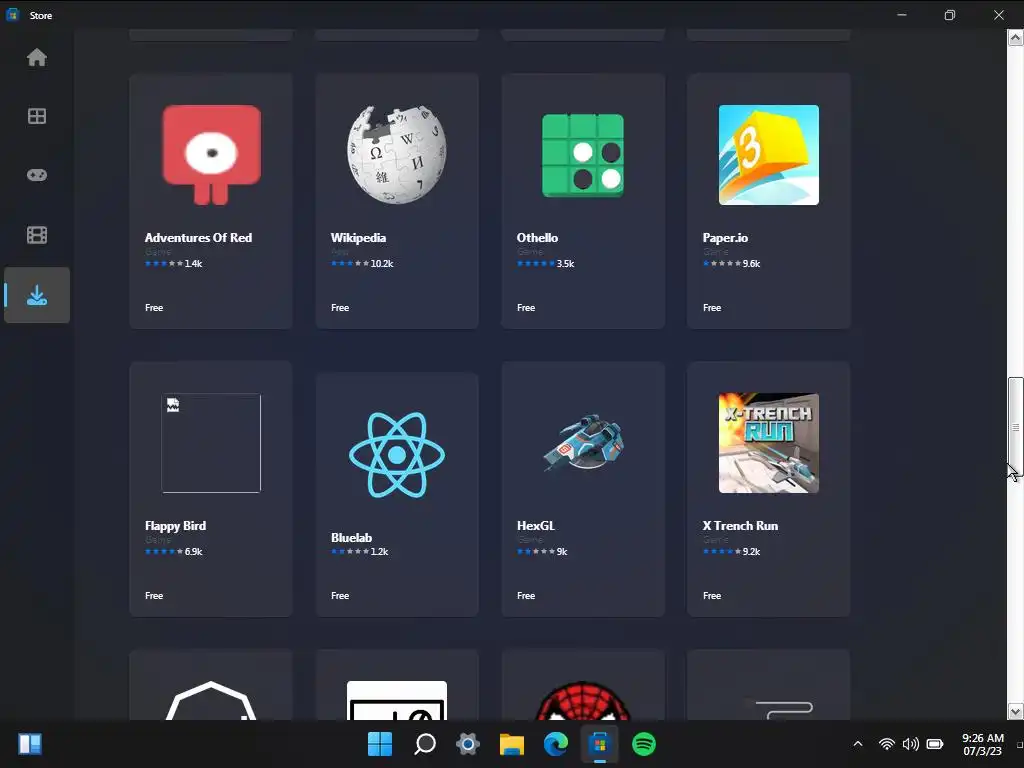
Task: Open the Flappy Bird broken image thumbnail
Action: (x=211, y=443)
